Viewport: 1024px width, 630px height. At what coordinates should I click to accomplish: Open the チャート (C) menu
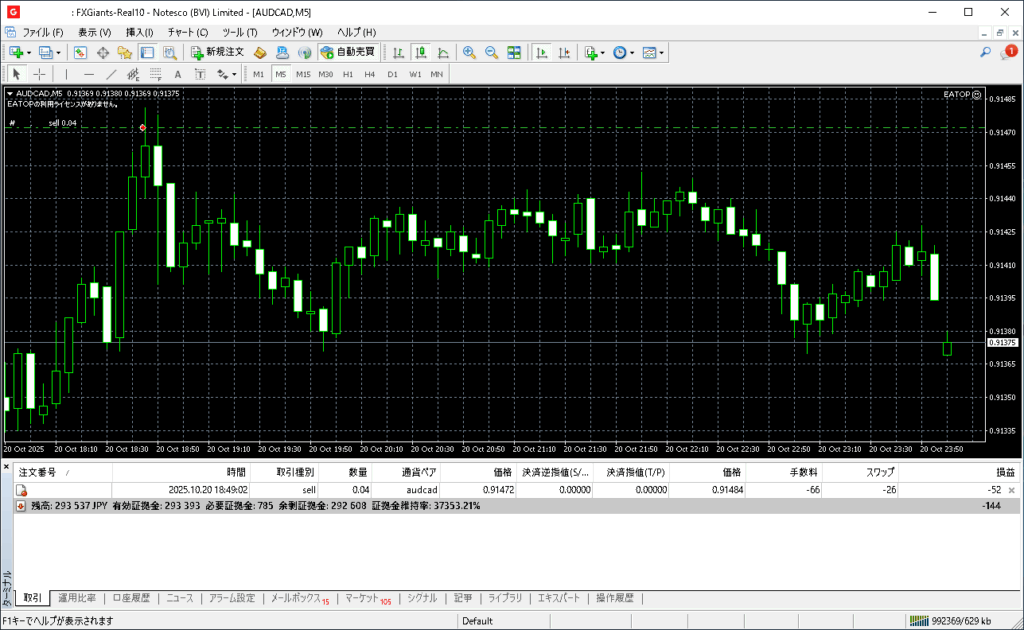187,32
